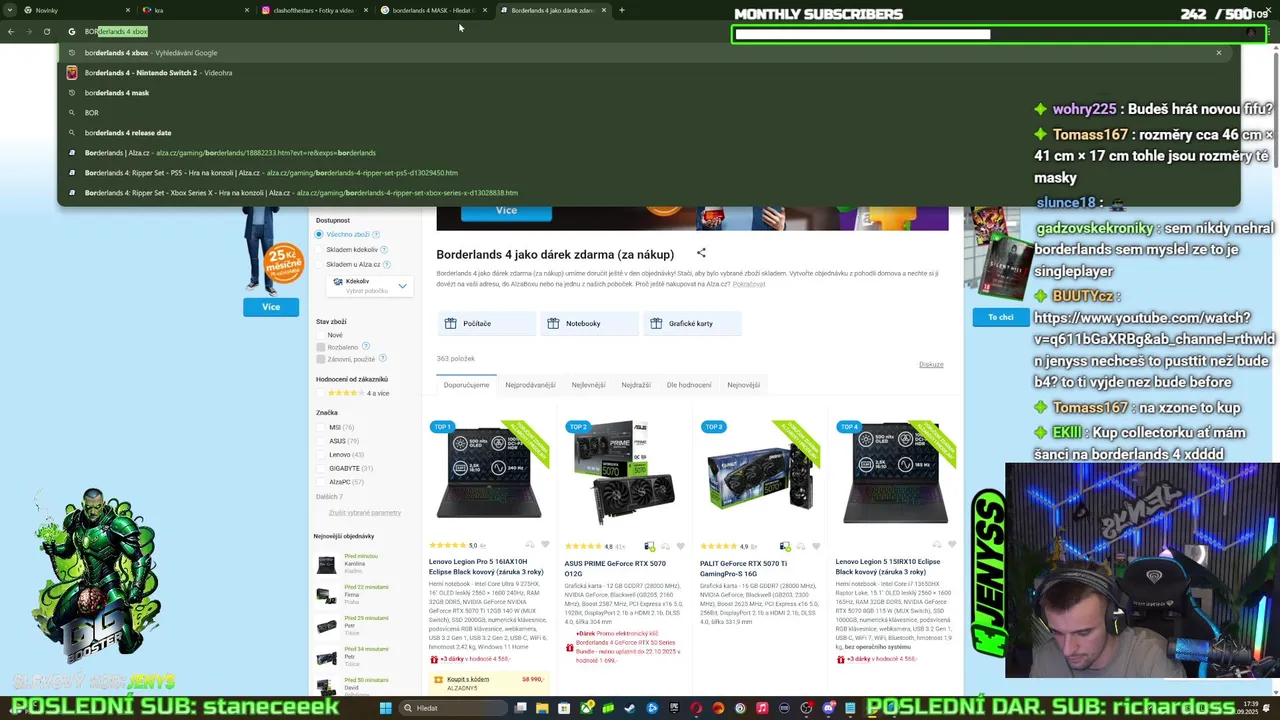Check the AlzaPC brand filter

[321, 482]
